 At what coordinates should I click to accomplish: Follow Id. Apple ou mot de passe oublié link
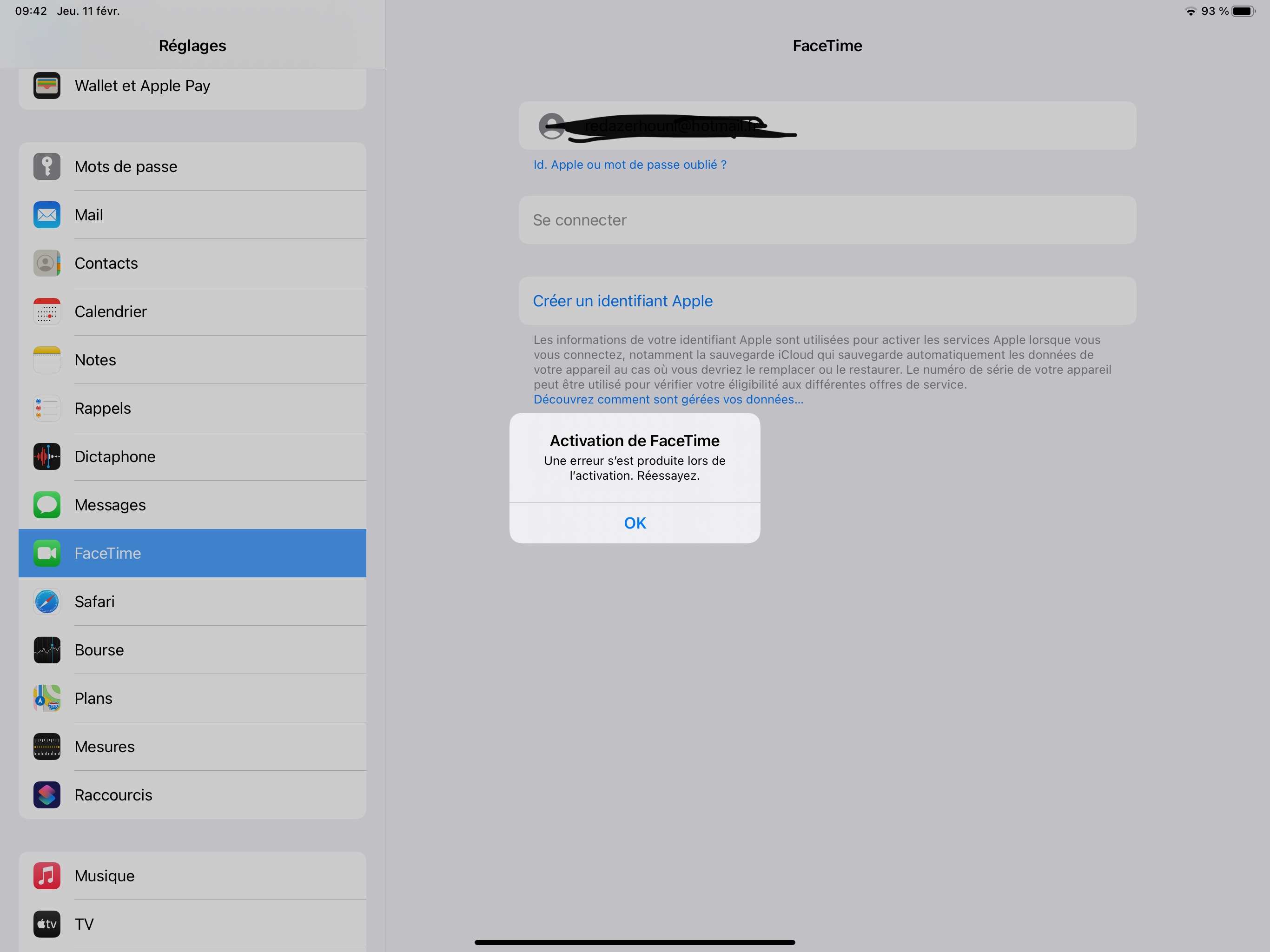pyautogui.click(x=629, y=165)
